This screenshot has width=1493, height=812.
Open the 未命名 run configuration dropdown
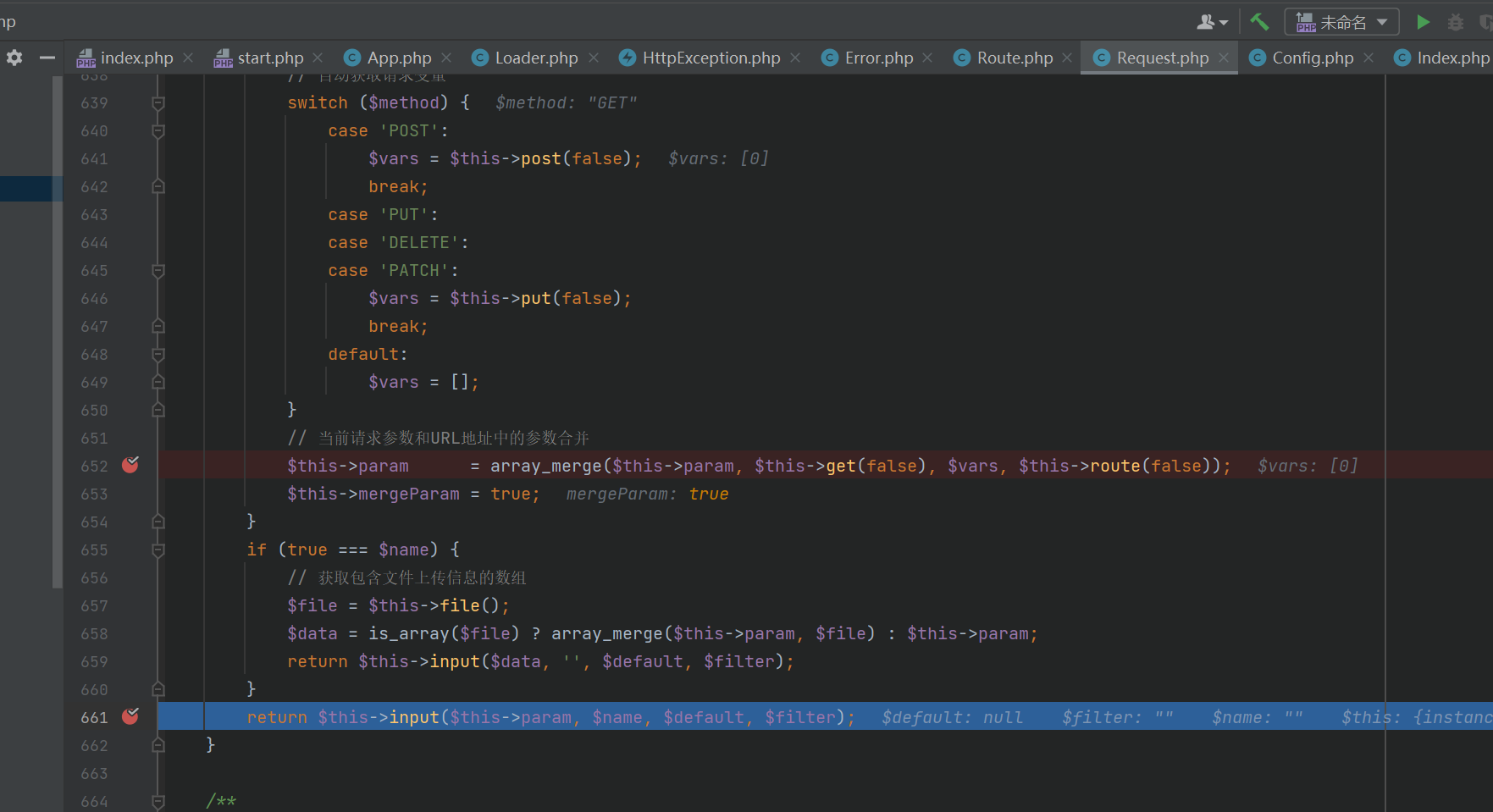point(1341,22)
